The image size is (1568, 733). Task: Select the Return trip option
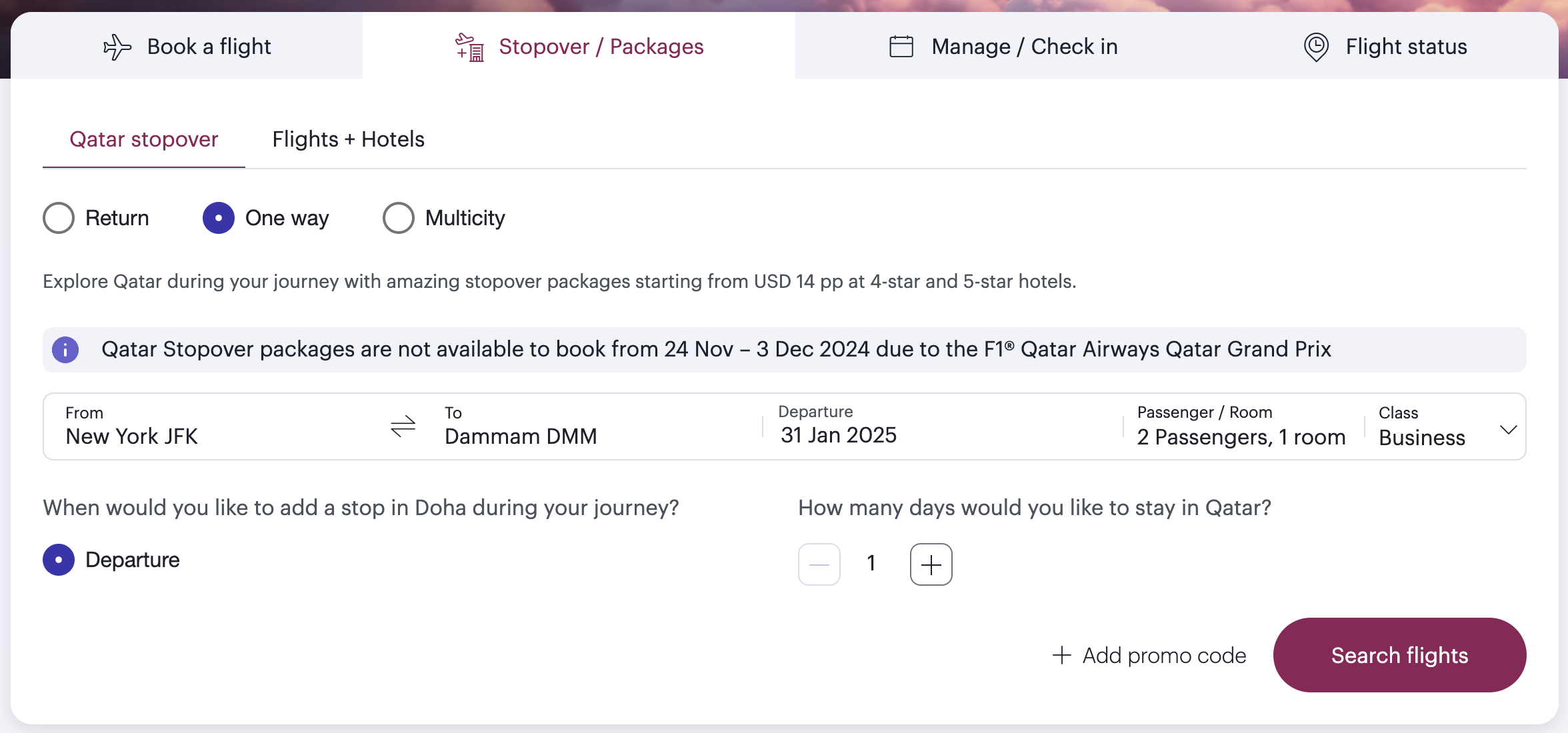(59, 218)
